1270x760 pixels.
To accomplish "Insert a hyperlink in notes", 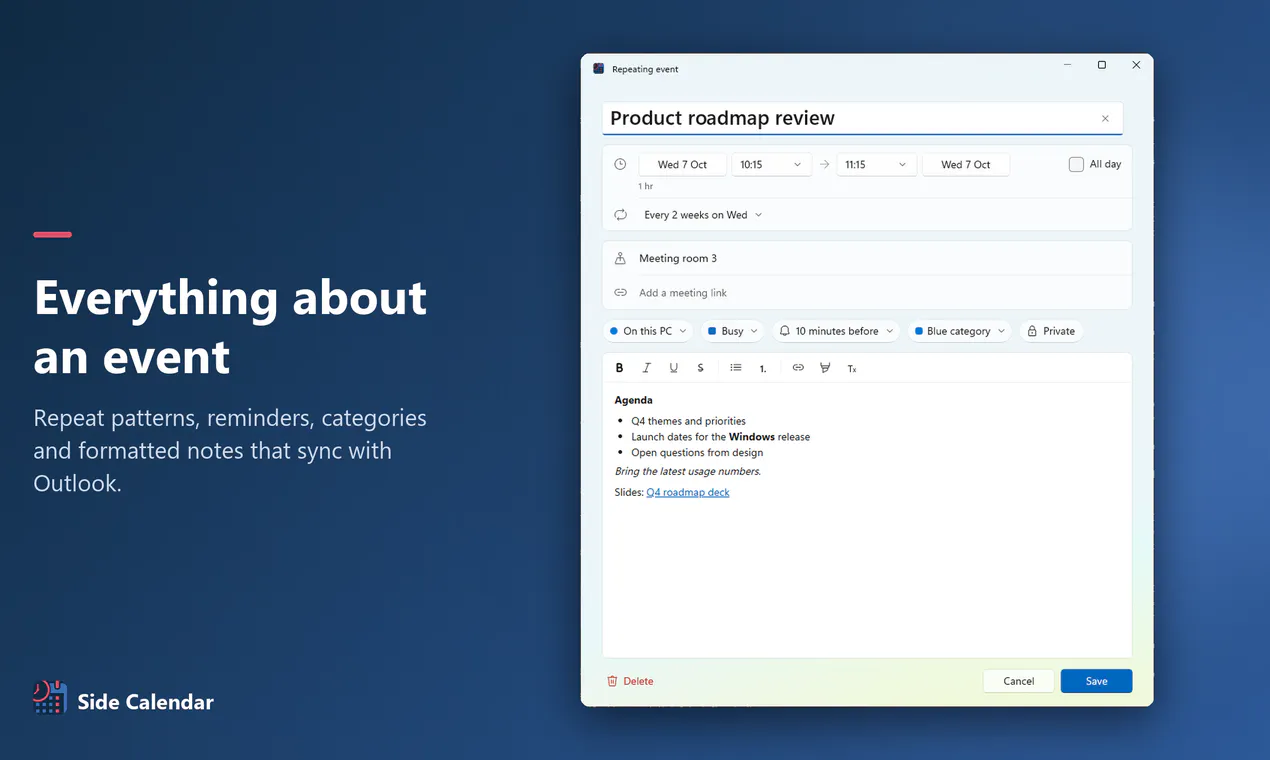I will [x=798, y=368].
